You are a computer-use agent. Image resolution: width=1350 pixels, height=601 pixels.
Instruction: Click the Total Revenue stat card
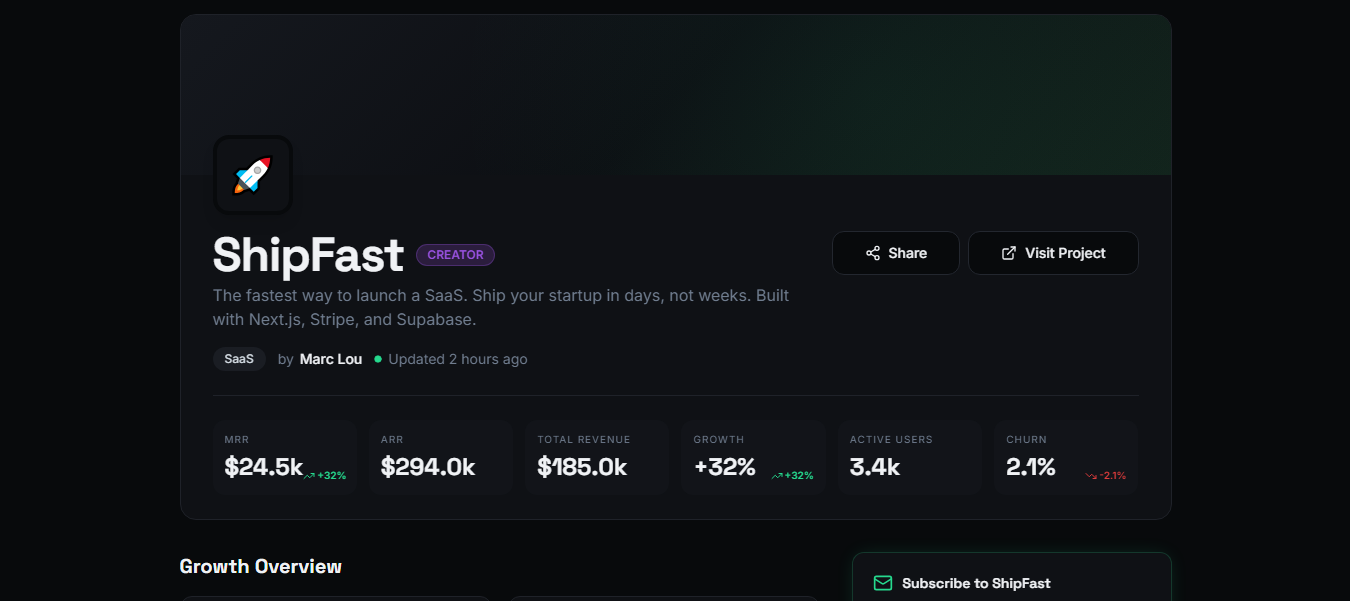click(597, 456)
